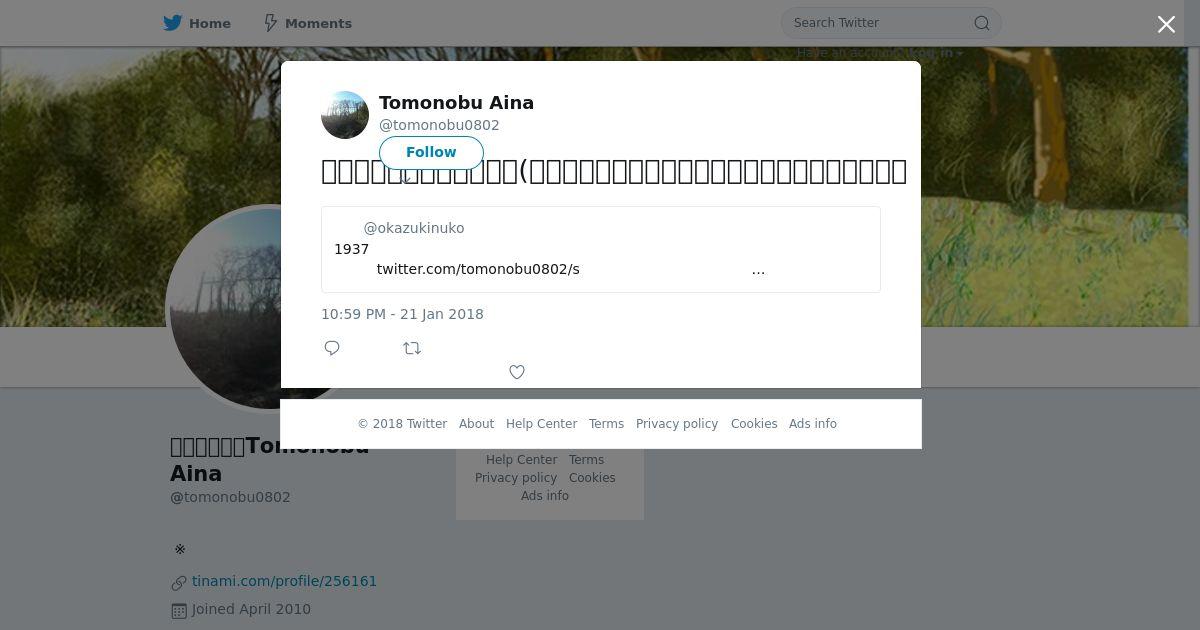Screen dimensions: 1200x630
Task: Open the tinami.com/profile/256161 link
Action: [284, 581]
